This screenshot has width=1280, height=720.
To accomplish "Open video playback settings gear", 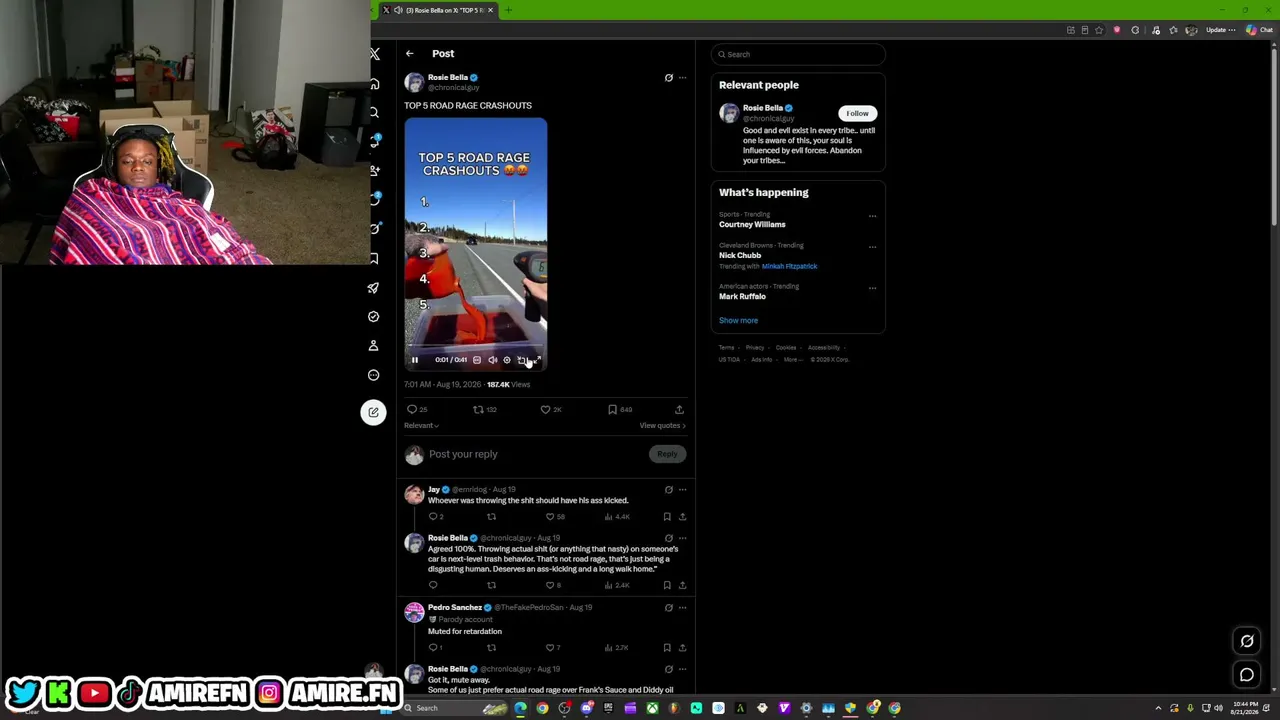I will [x=507, y=360].
